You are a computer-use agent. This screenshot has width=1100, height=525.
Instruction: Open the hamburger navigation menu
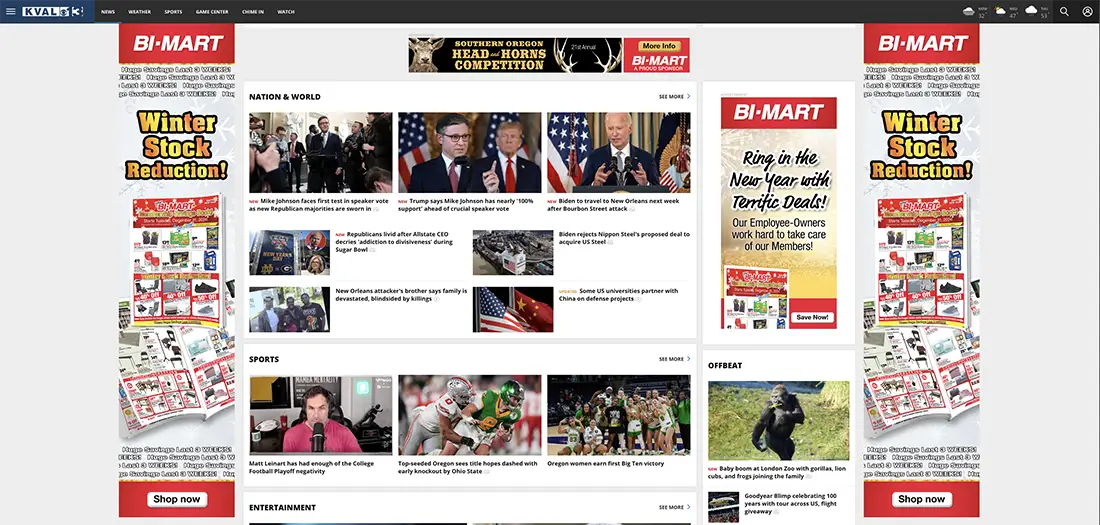click(x=11, y=11)
